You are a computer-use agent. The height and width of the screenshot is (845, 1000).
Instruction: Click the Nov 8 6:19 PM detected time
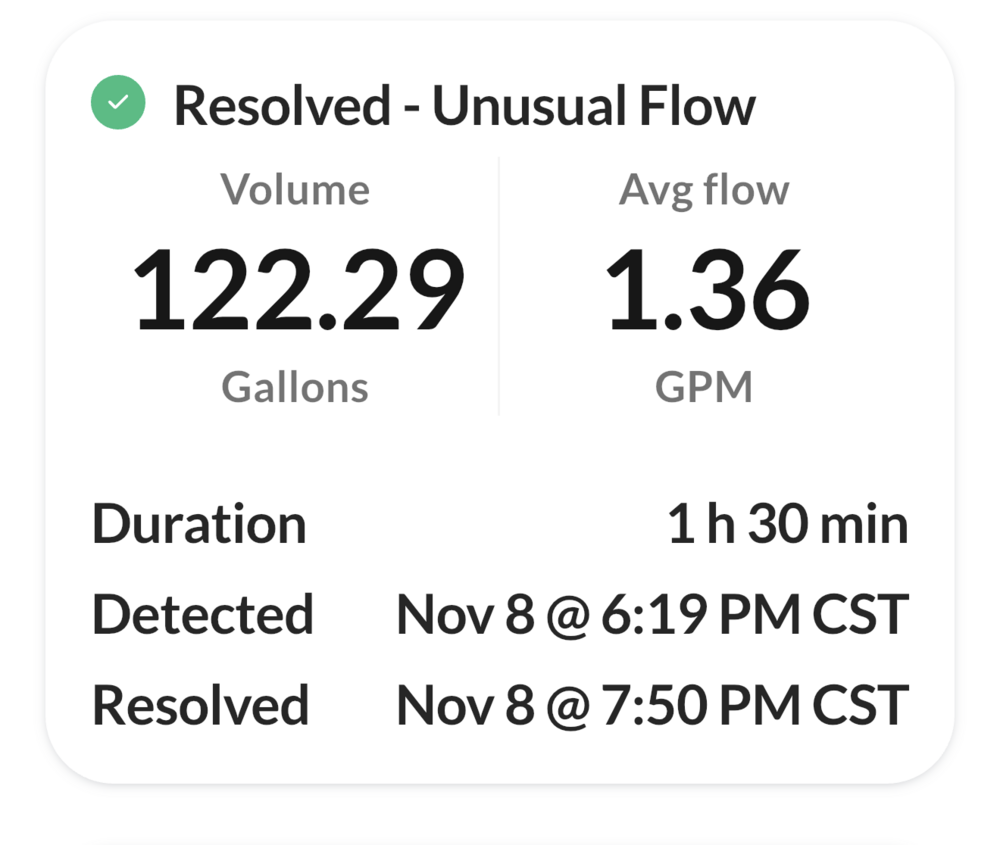(652, 614)
